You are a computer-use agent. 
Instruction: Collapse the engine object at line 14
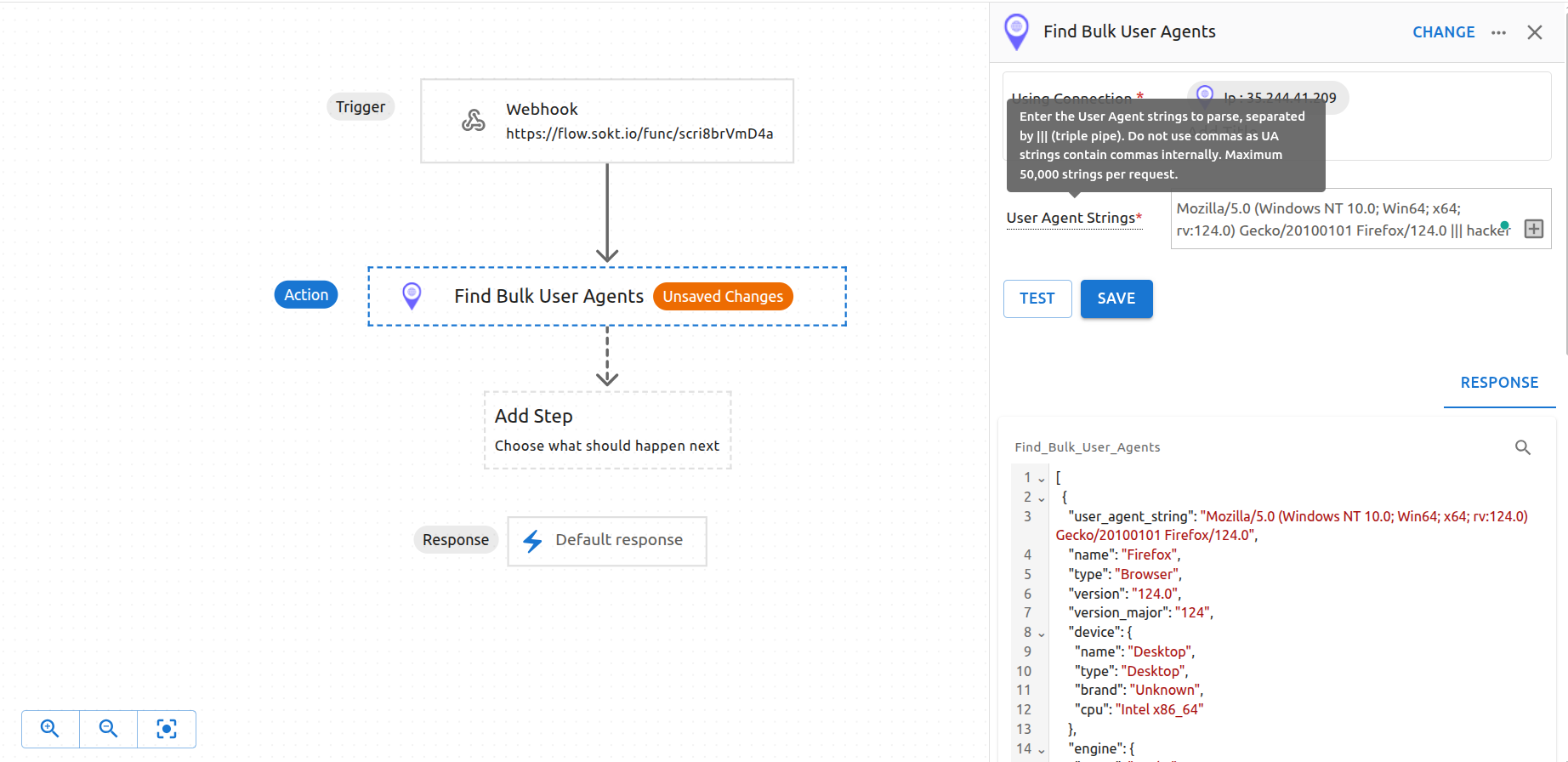pyautogui.click(x=1042, y=750)
